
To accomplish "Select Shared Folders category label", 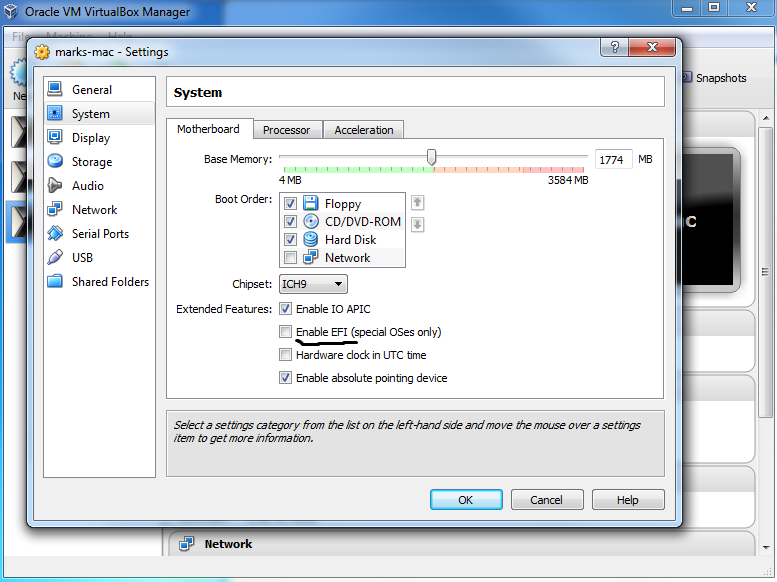I will [x=111, y=282].
